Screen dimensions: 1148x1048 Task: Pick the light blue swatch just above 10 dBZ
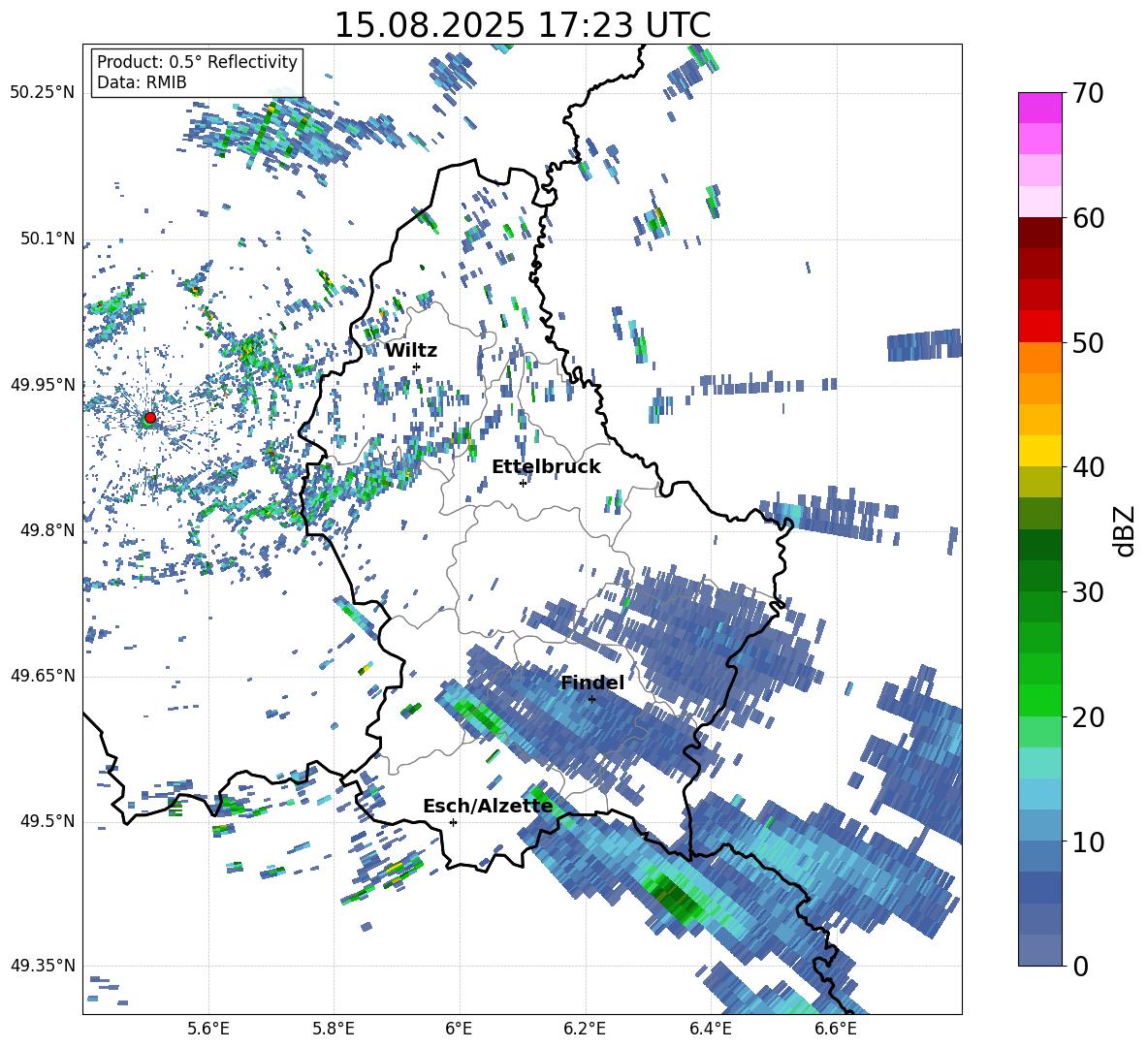(x=1039, y=826)
